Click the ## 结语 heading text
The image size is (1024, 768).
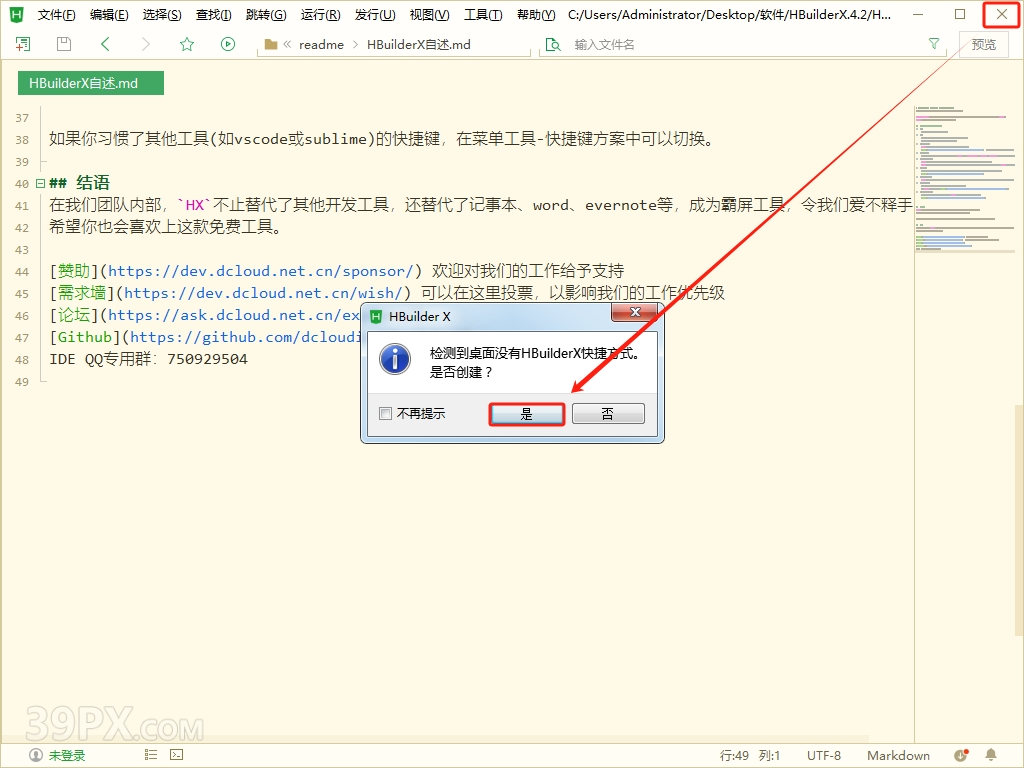click(79, 183)
